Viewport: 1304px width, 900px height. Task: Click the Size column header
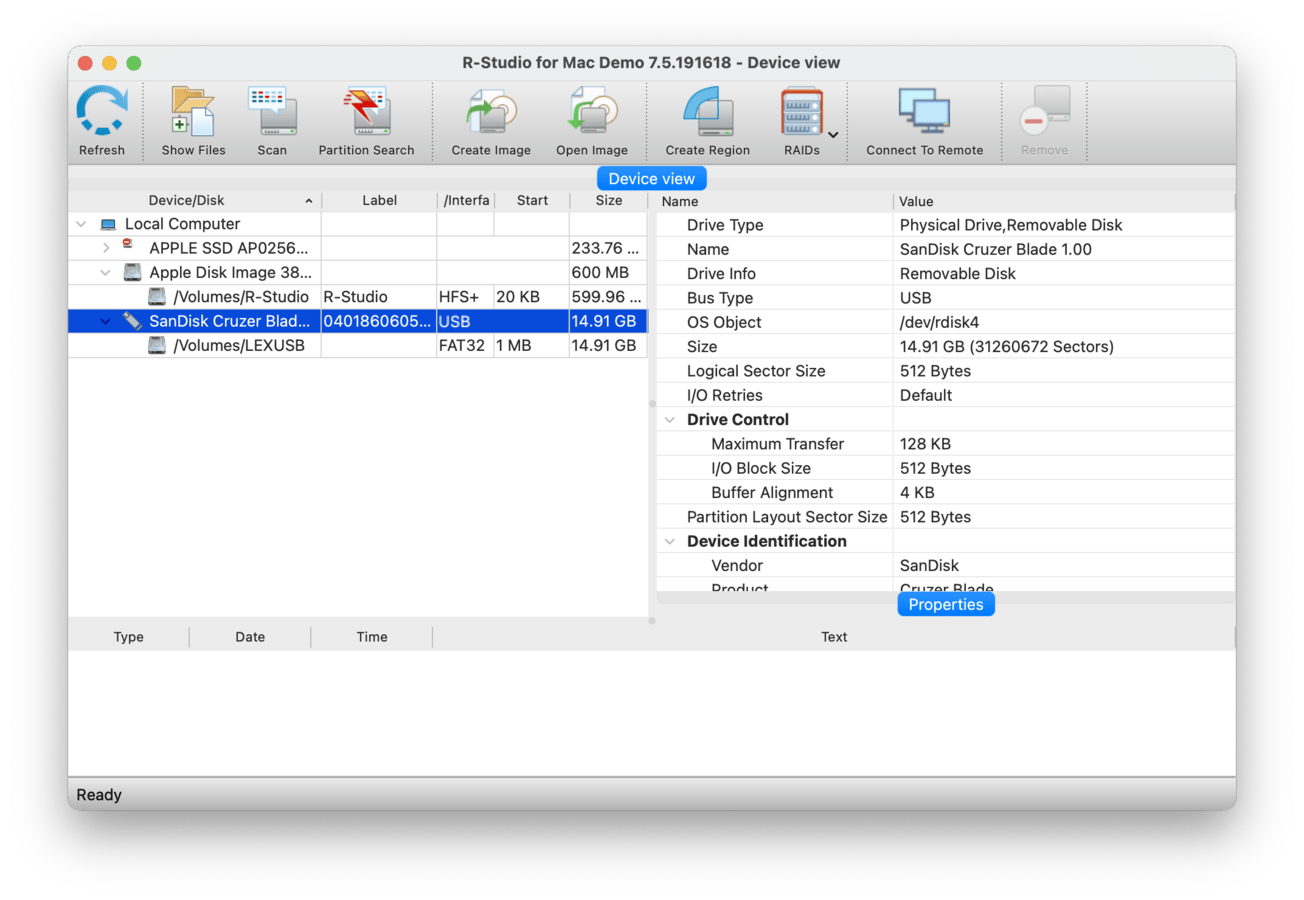(x=608, y=201)
